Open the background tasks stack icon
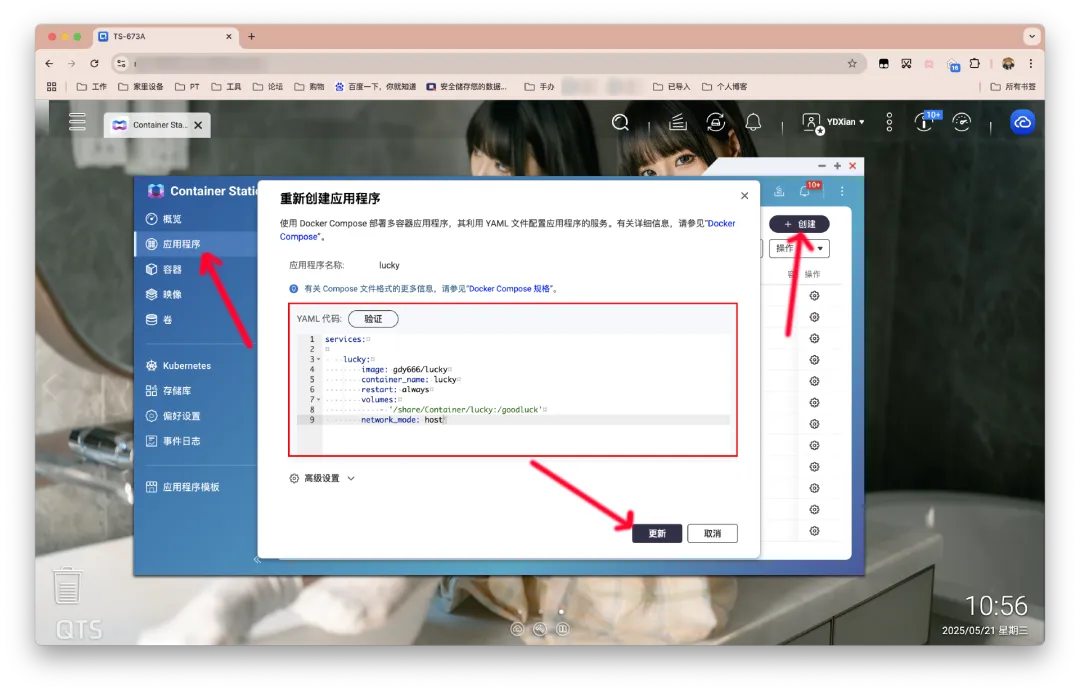Image resolution: width=1080 pixels, height=692 pixels. click(678, 122)
